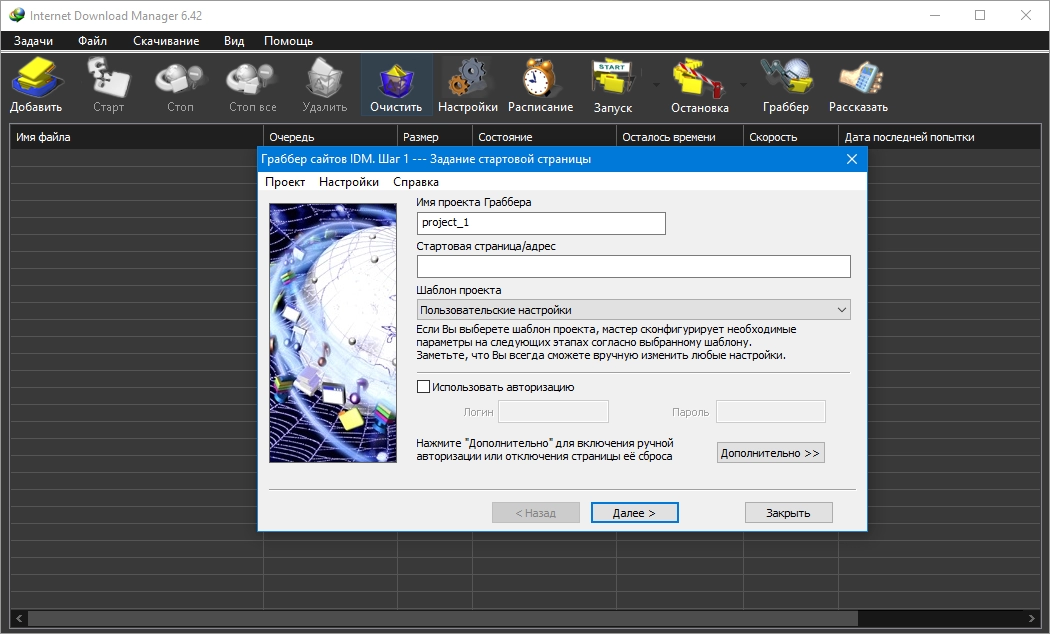1050x634 pixels.
Task: Click the Закрыть button
Action: pos(788,513)
